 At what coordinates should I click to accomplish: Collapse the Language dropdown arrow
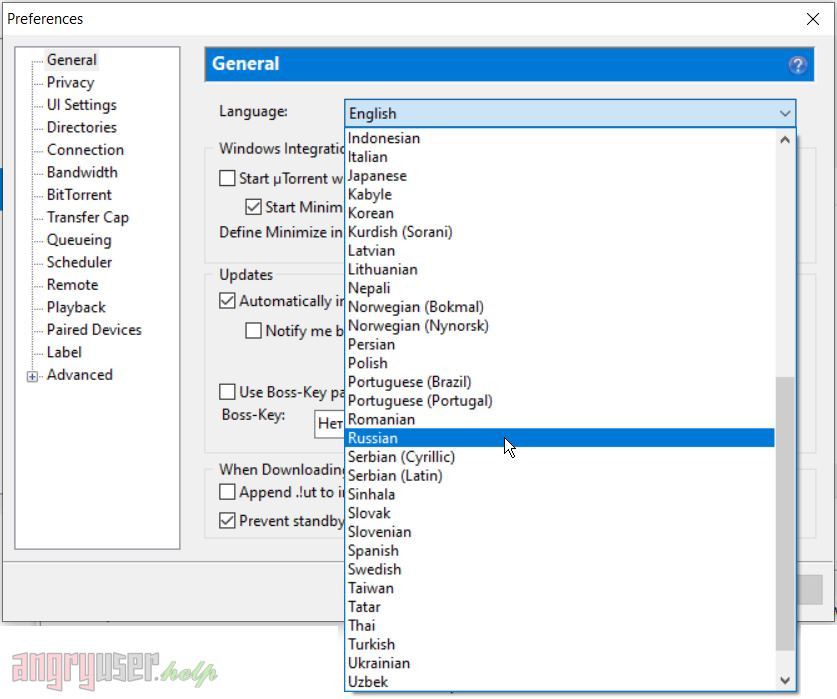[x=785, y=114]
